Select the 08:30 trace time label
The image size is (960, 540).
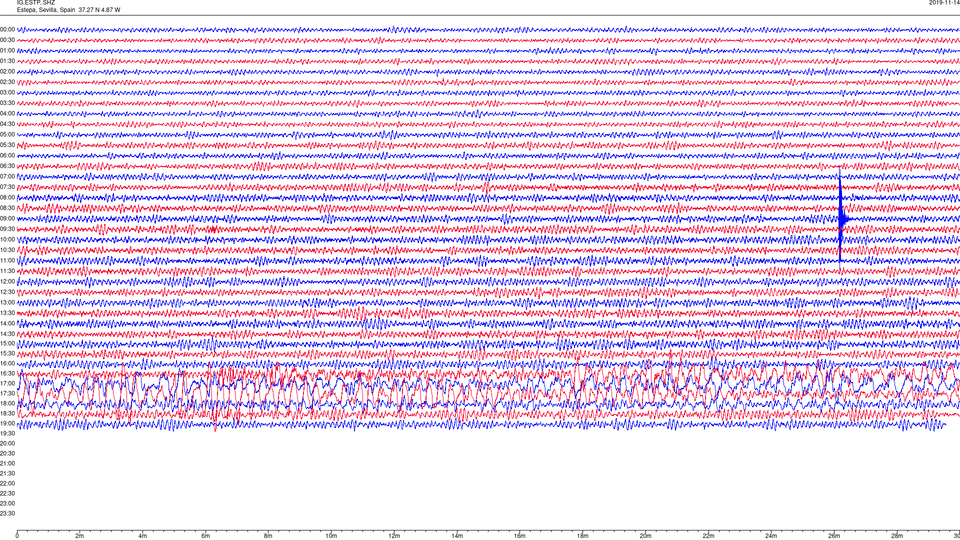7,208
